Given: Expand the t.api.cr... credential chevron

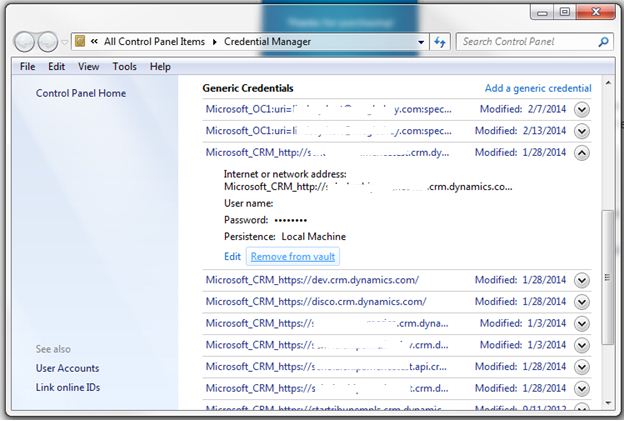Looking at the screenshot, I should tap(582, 366).
